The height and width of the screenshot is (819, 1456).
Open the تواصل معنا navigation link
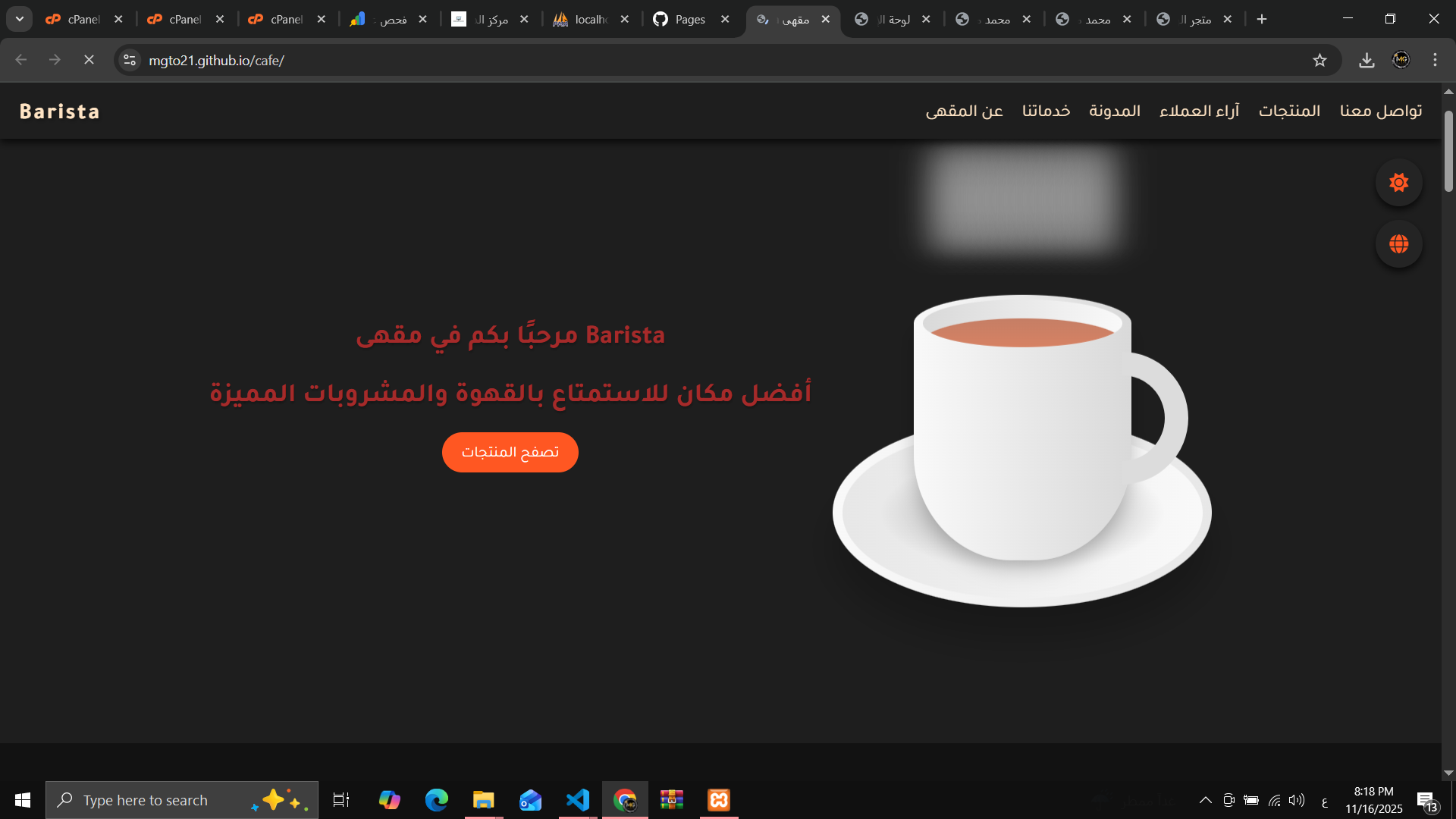coord(1380,111)
